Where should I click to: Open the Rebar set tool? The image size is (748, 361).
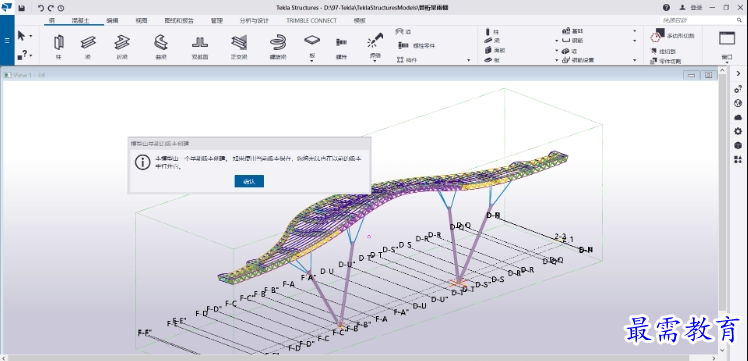[x=578, y=60]
